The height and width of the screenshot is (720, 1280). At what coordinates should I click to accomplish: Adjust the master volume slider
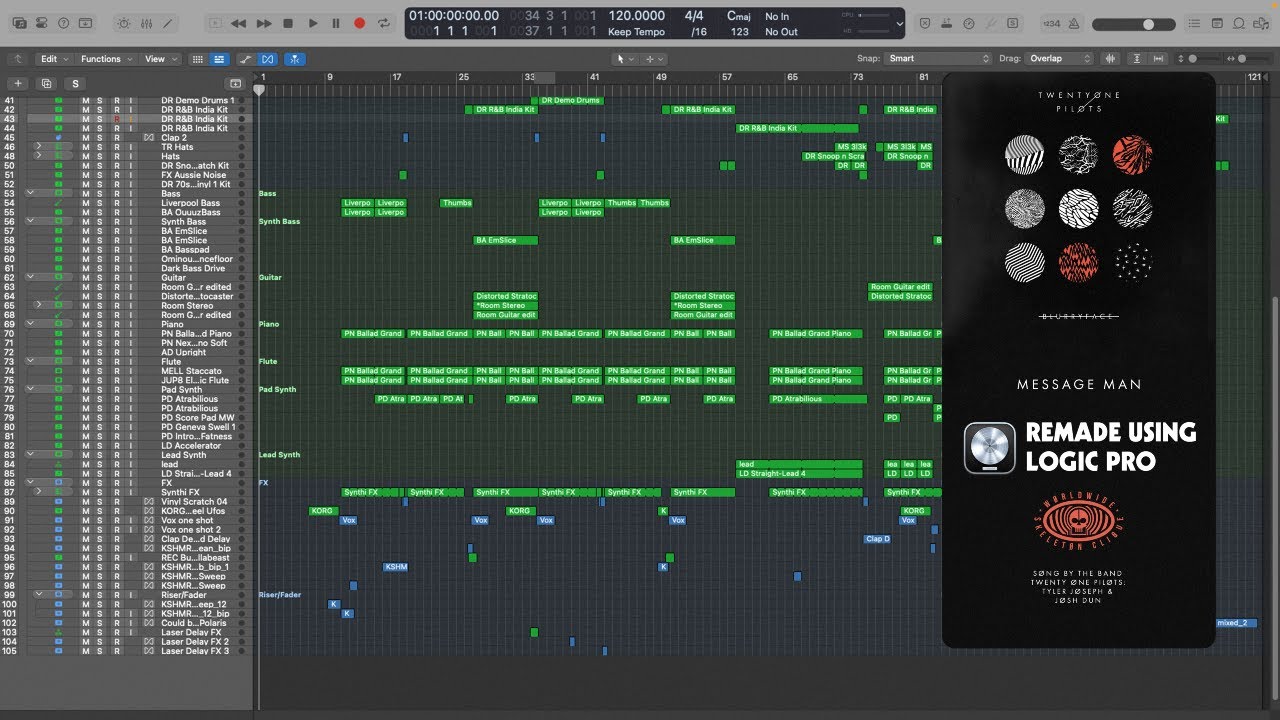point(1136,23)
